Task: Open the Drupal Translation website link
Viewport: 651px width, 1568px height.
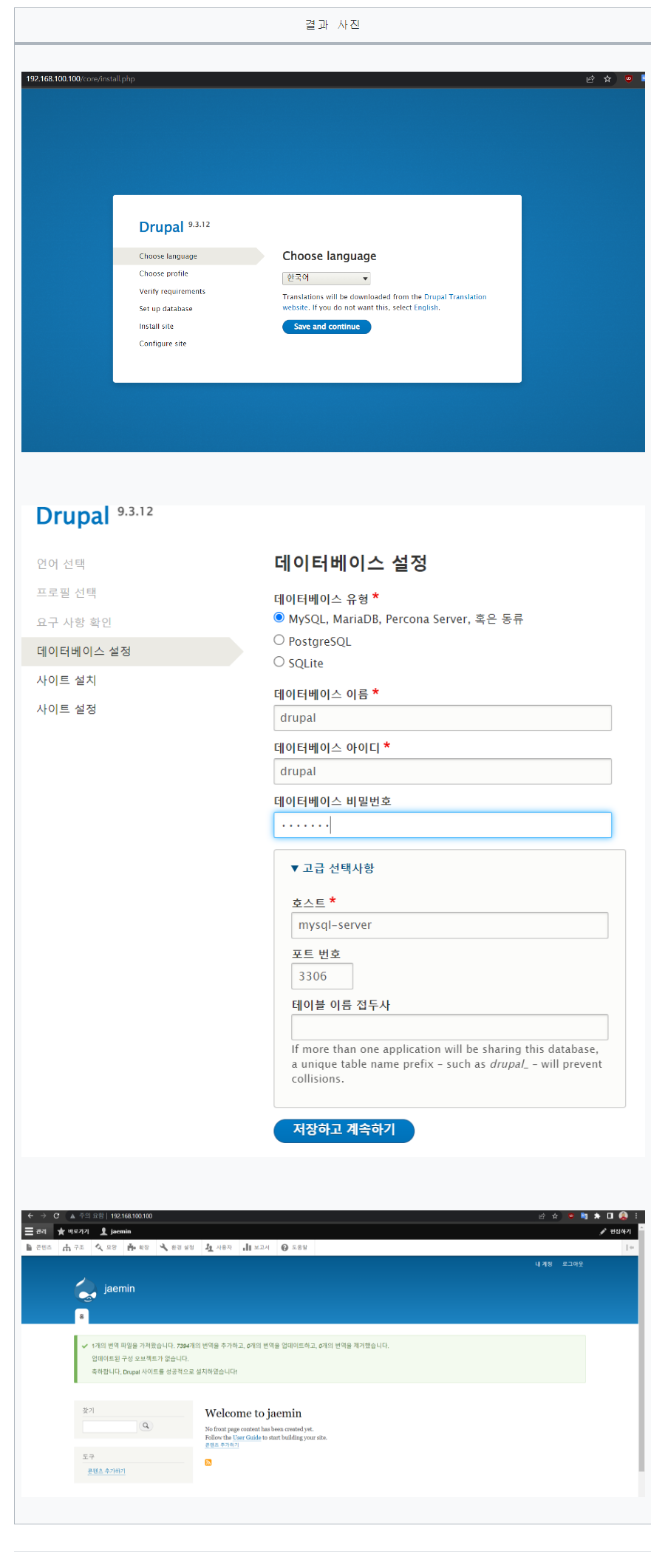Action: tap(455, 297)
